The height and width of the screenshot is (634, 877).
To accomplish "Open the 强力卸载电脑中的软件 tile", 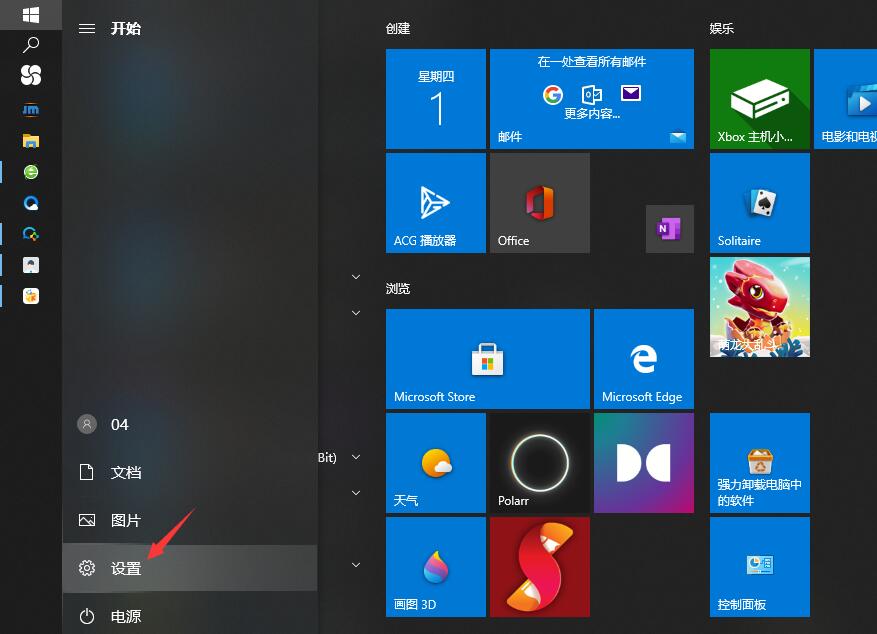I will tap(760, 463).
